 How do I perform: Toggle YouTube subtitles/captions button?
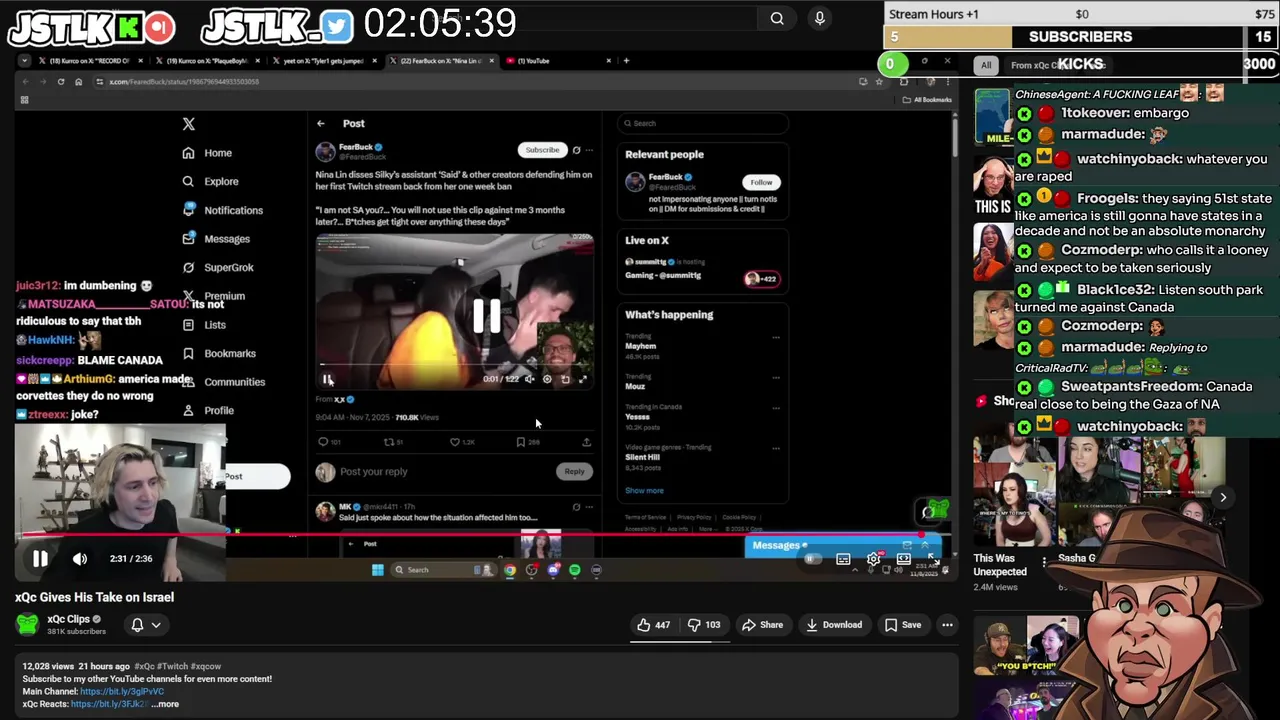click(843, 559)
